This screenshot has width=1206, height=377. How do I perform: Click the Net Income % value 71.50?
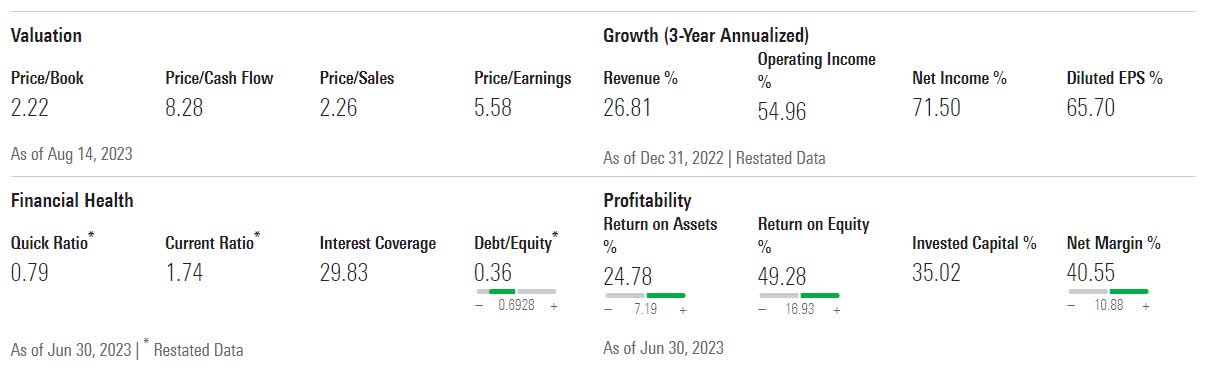tap(936, 108)
